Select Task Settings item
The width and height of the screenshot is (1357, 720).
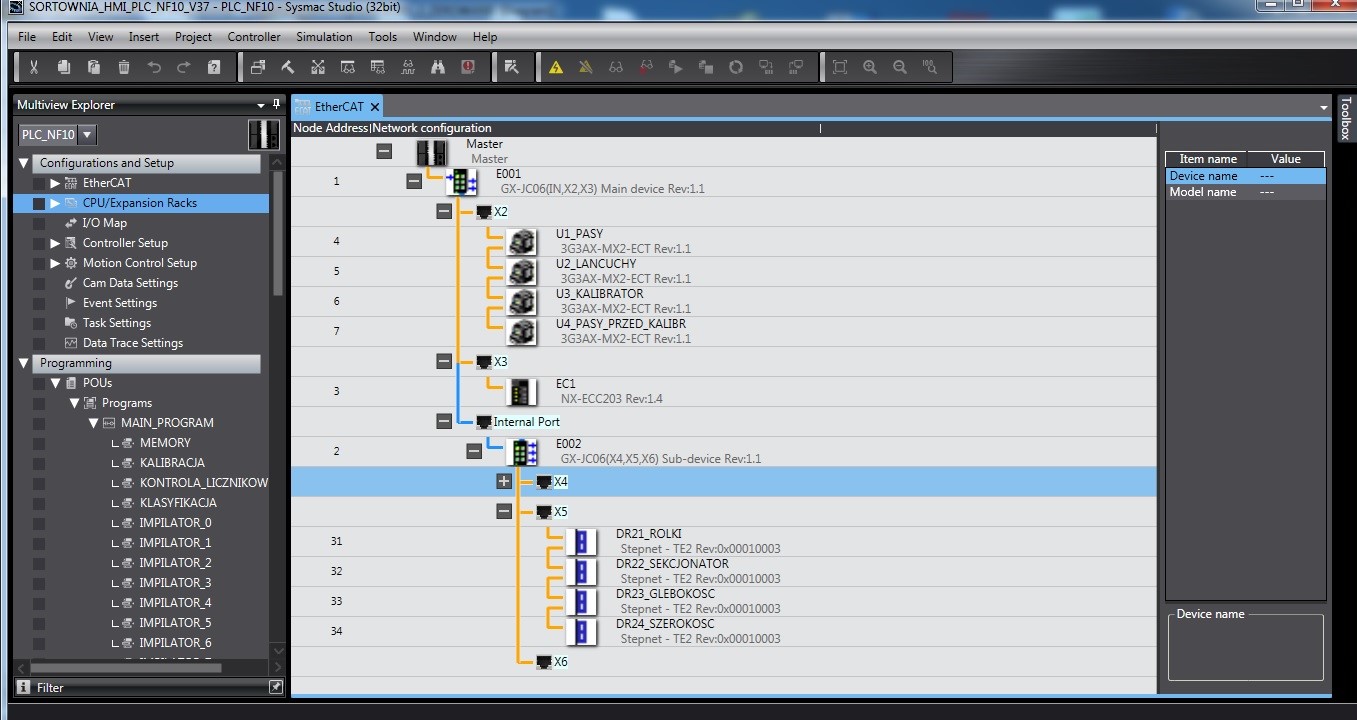[x=117, y=323]
